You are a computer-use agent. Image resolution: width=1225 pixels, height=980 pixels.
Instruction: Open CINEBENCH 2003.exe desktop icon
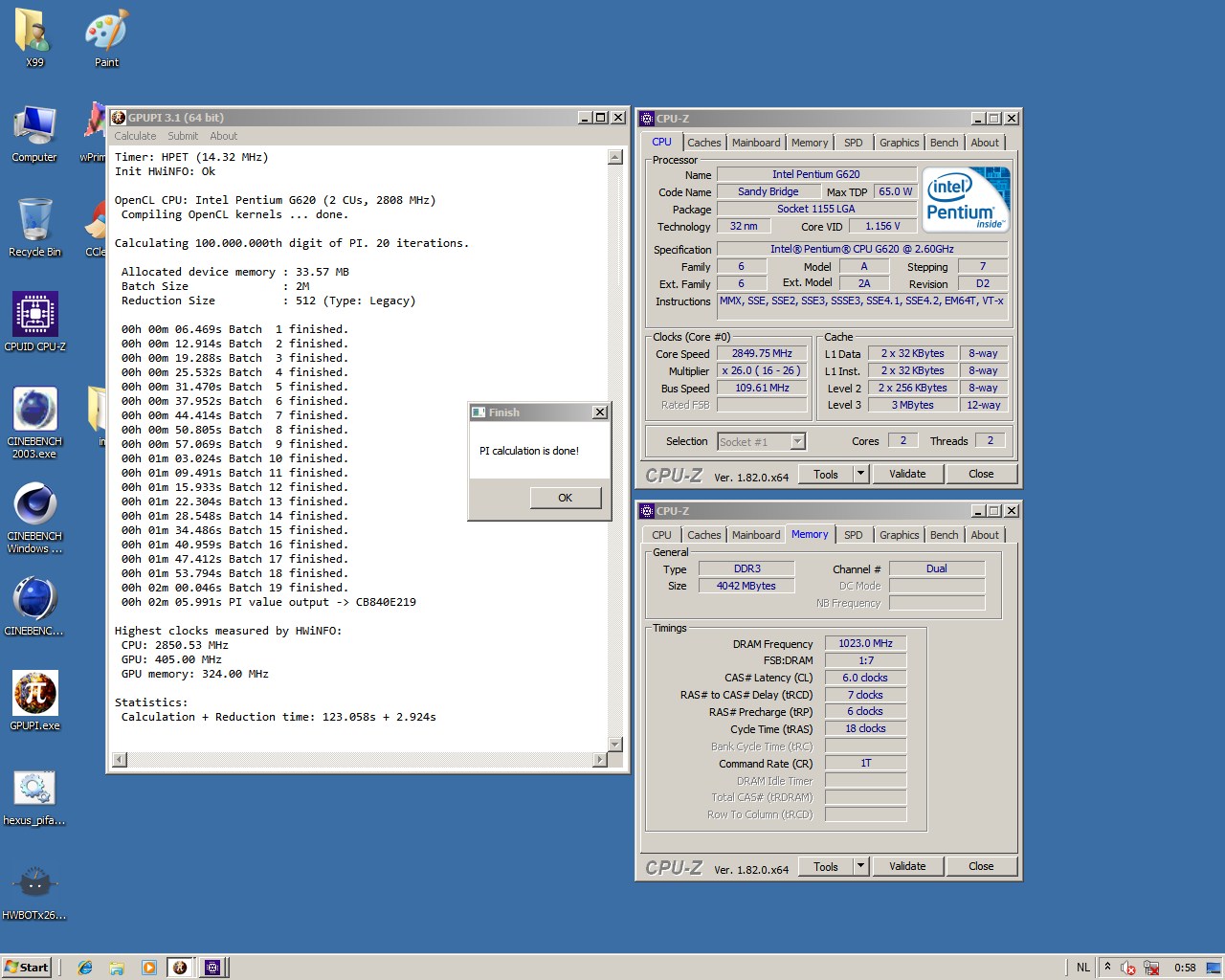pos(34,423)
